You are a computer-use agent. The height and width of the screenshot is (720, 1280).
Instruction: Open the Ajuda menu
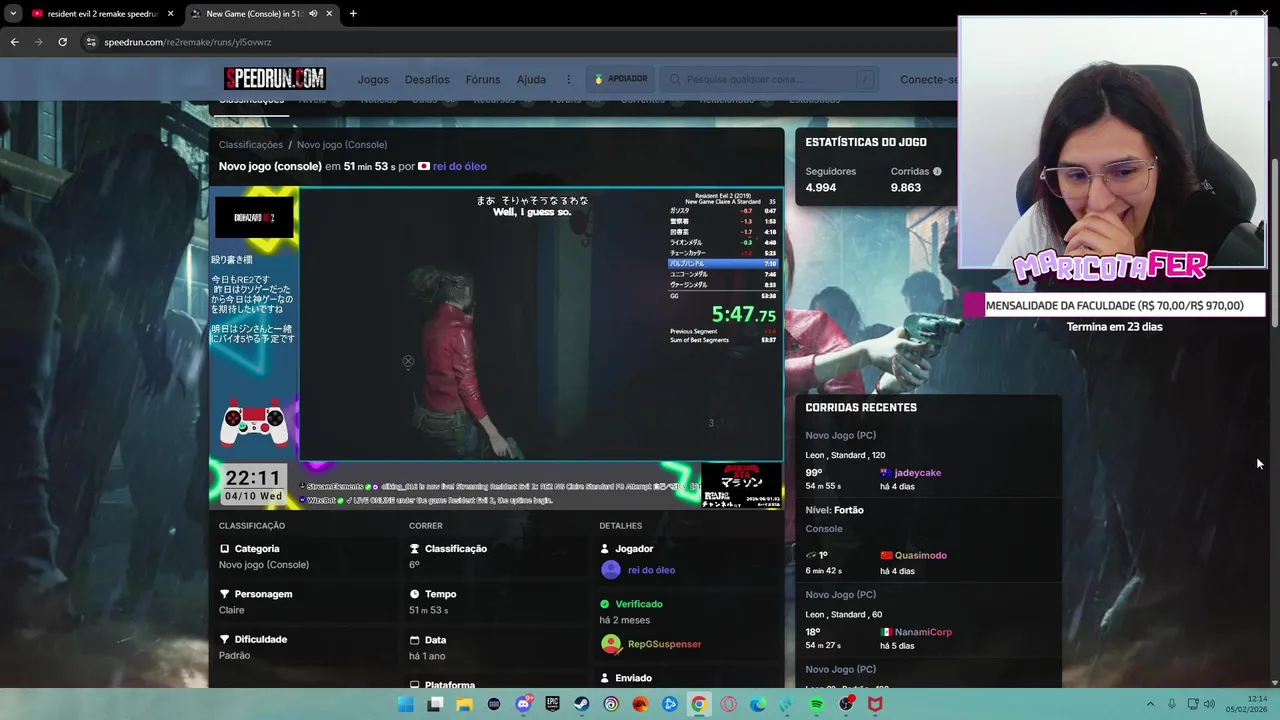(x=531, y=80)
